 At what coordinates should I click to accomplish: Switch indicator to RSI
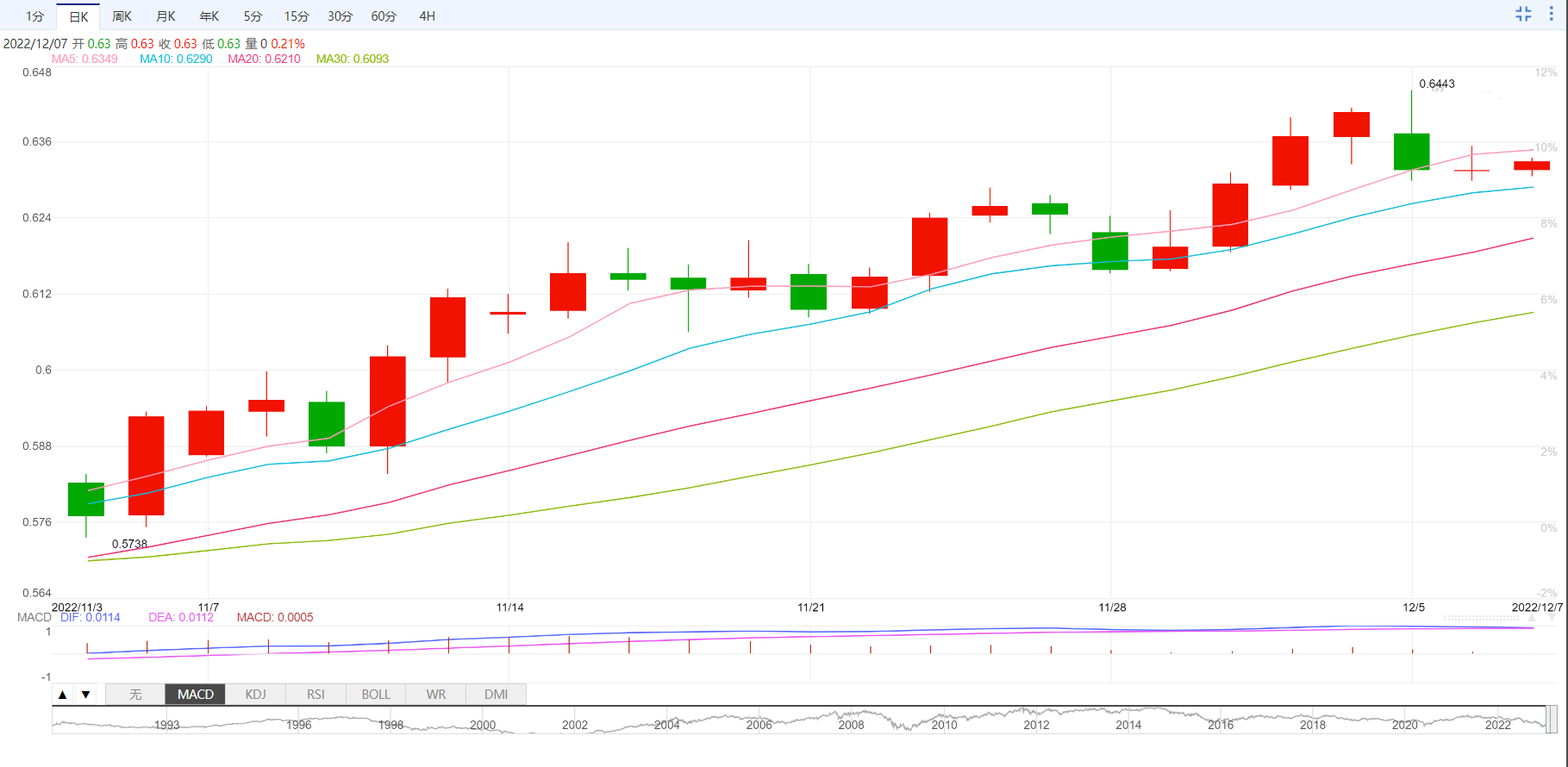tap(316, 695)
